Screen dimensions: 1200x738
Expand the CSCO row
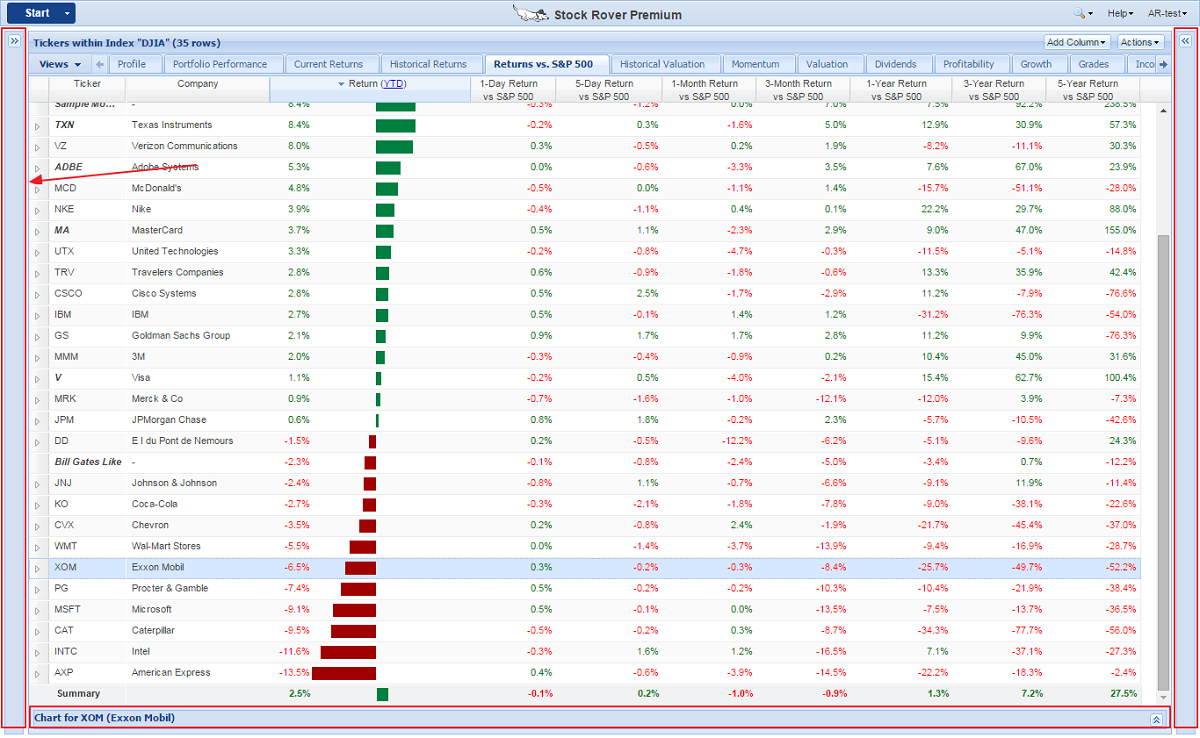point(38,294)
